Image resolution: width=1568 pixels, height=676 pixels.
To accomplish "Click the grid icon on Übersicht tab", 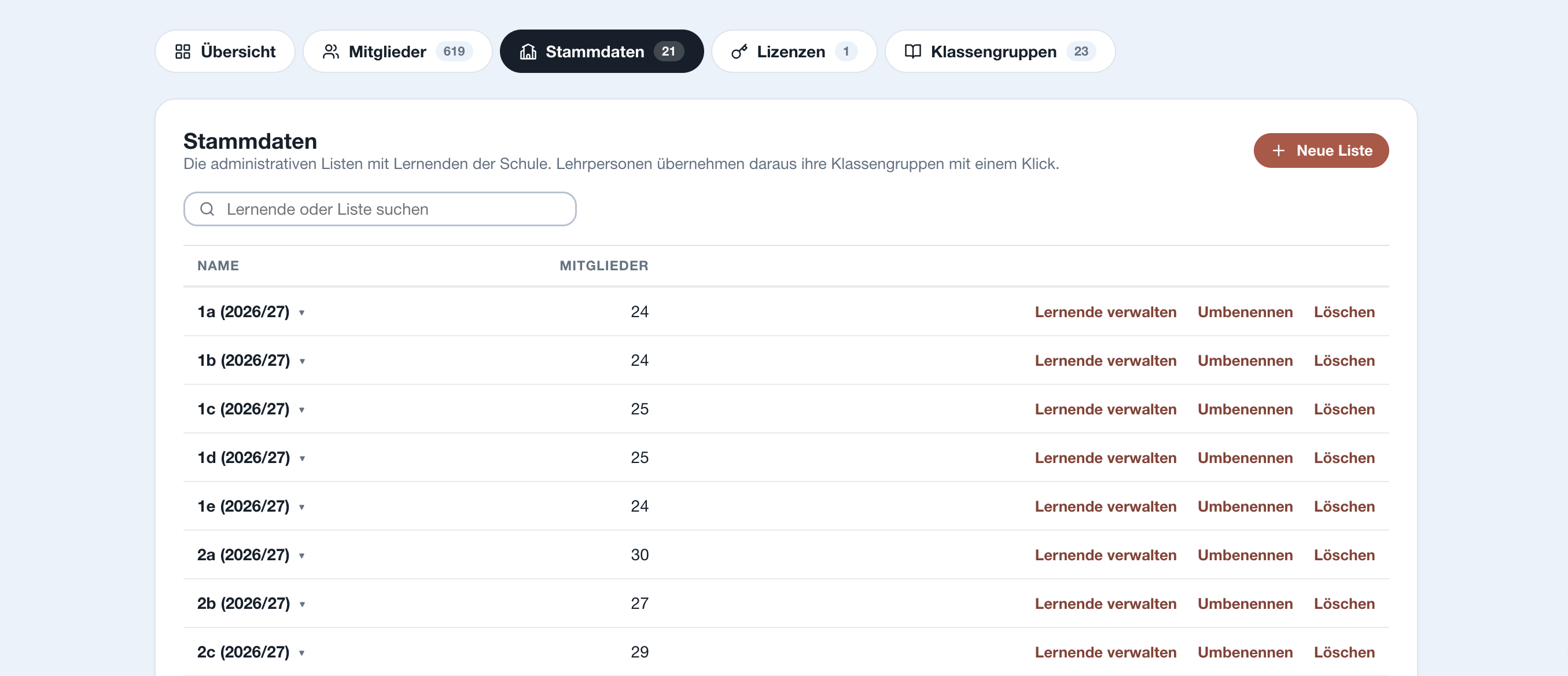I will [183, 51].
